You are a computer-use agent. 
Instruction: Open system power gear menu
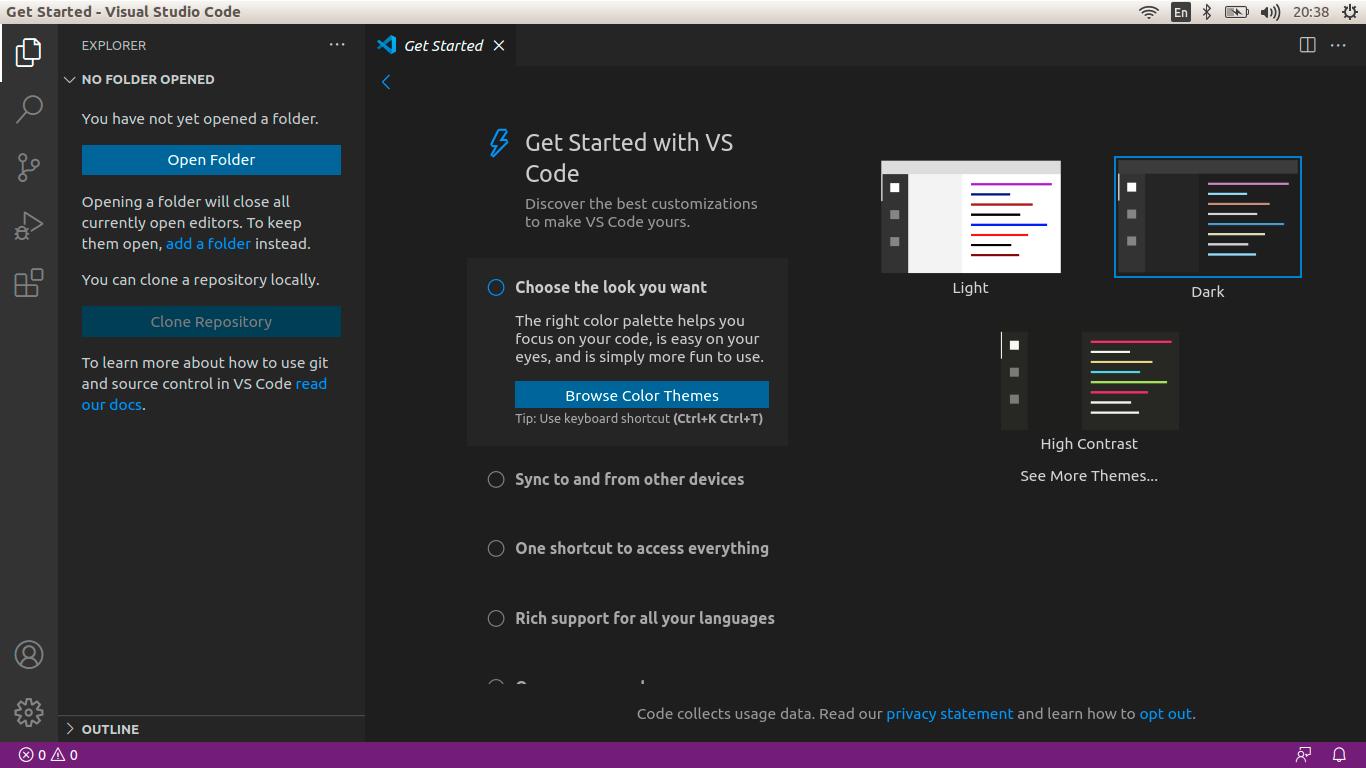pos(1350,12)
